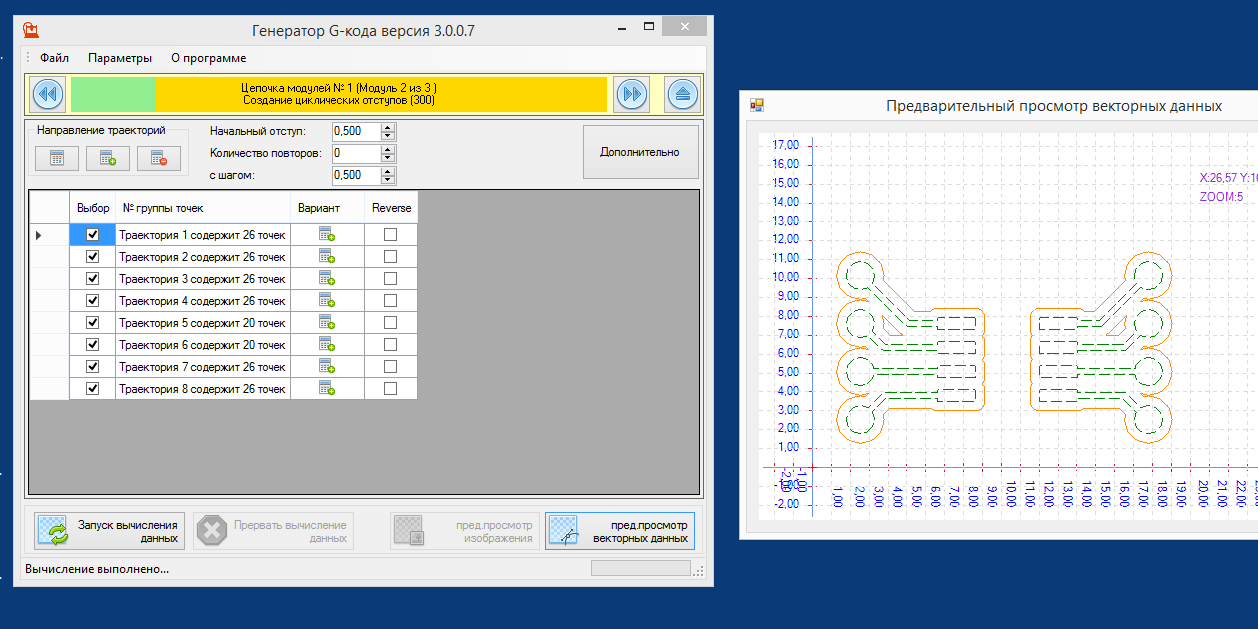Image resolution: width=1258 pixels, height=629 pixels.
Task: Decrease the Количество повторов value with down arrow
Action: coord(388,158)
